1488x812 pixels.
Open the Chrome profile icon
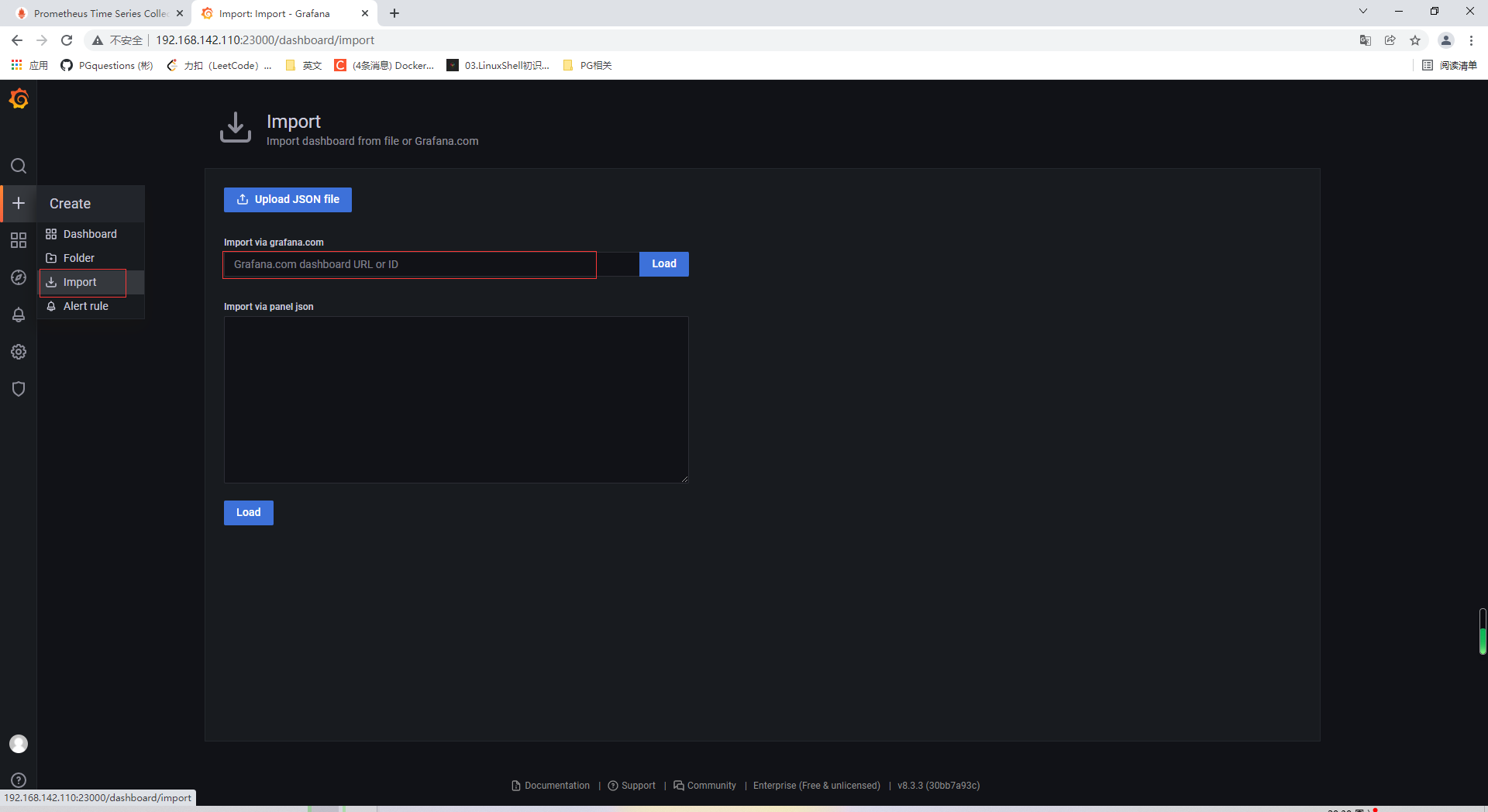tap(1446, 40)
